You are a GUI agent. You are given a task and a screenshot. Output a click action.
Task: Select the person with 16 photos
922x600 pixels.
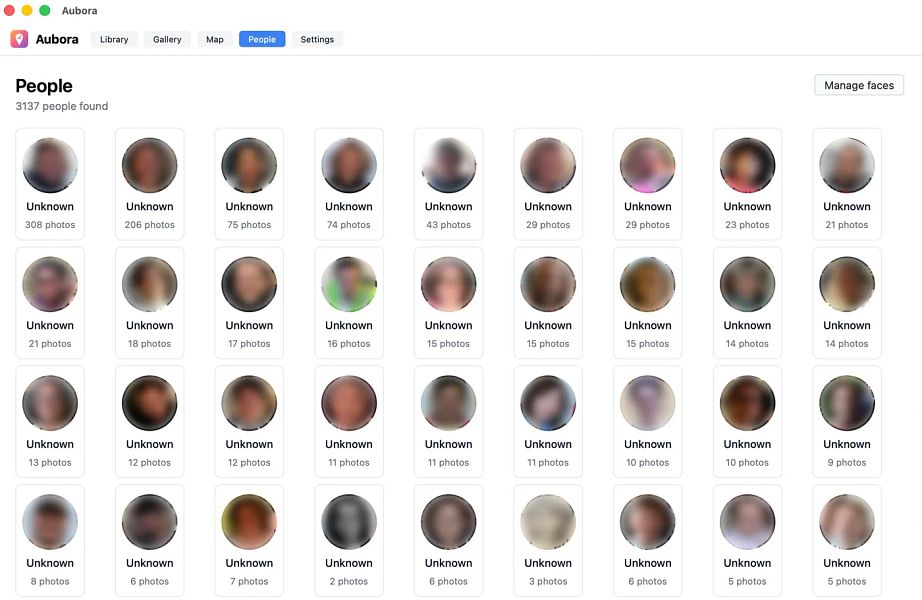(349, 303)
